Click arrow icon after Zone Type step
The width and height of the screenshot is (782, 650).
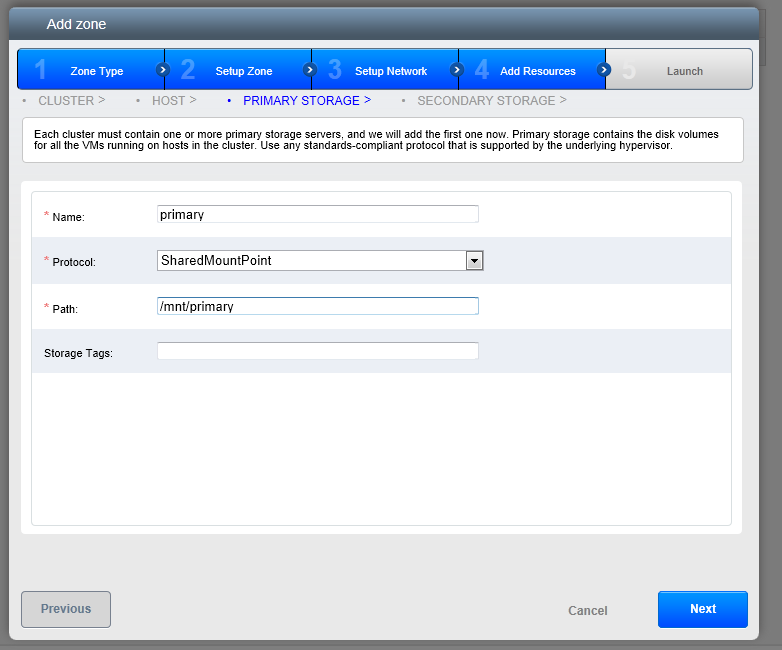pyautogui.click(x=163, y=69)
